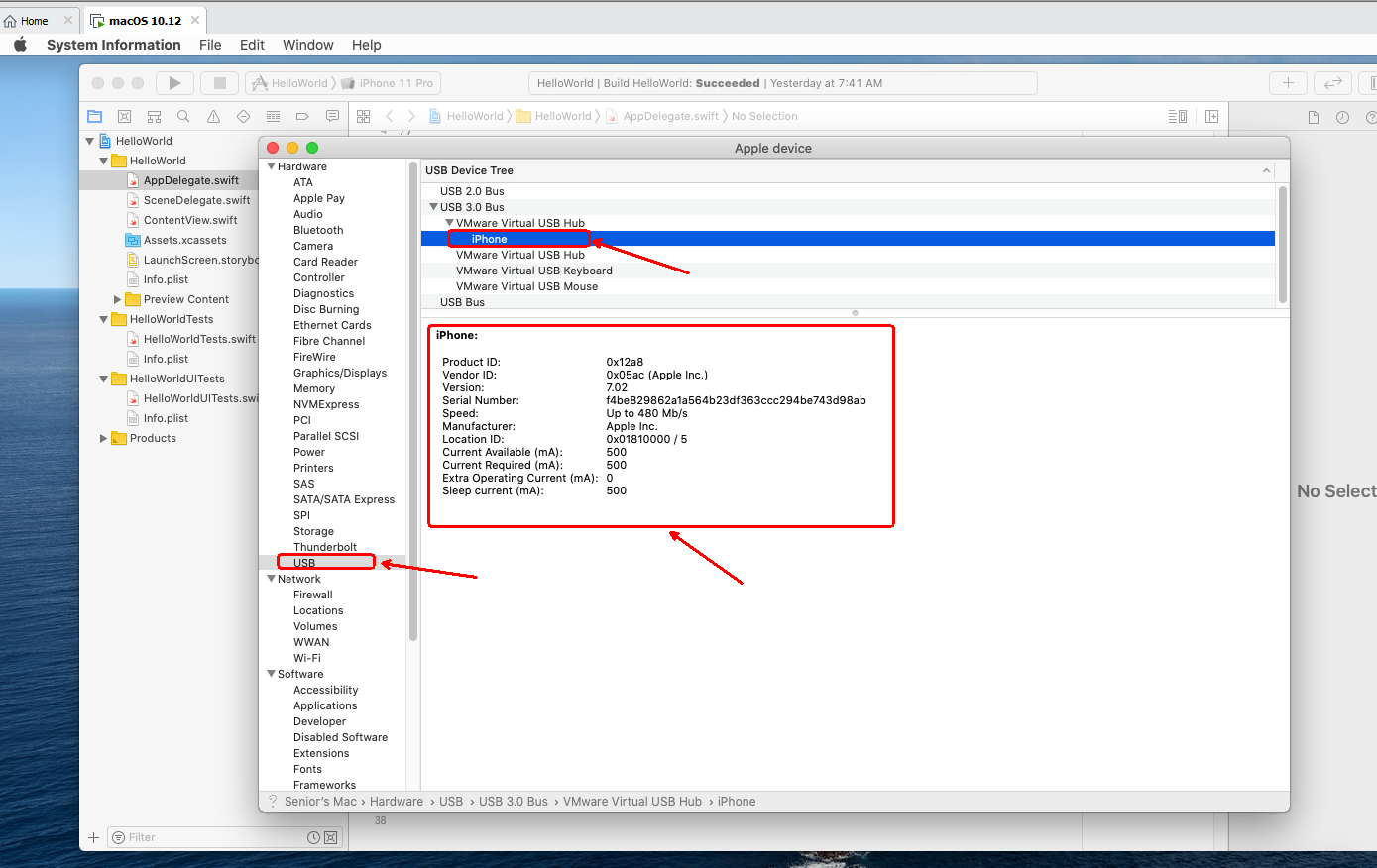
Task: Click the Xcode Stop button
Action: pos(220,83)
